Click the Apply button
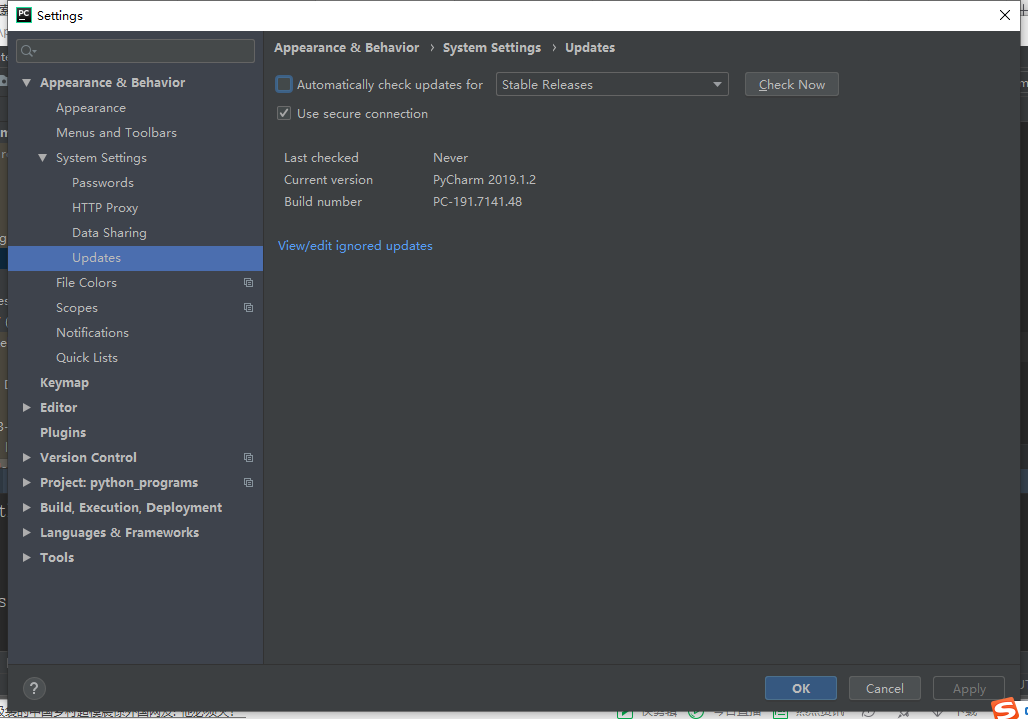 point(969,688)
